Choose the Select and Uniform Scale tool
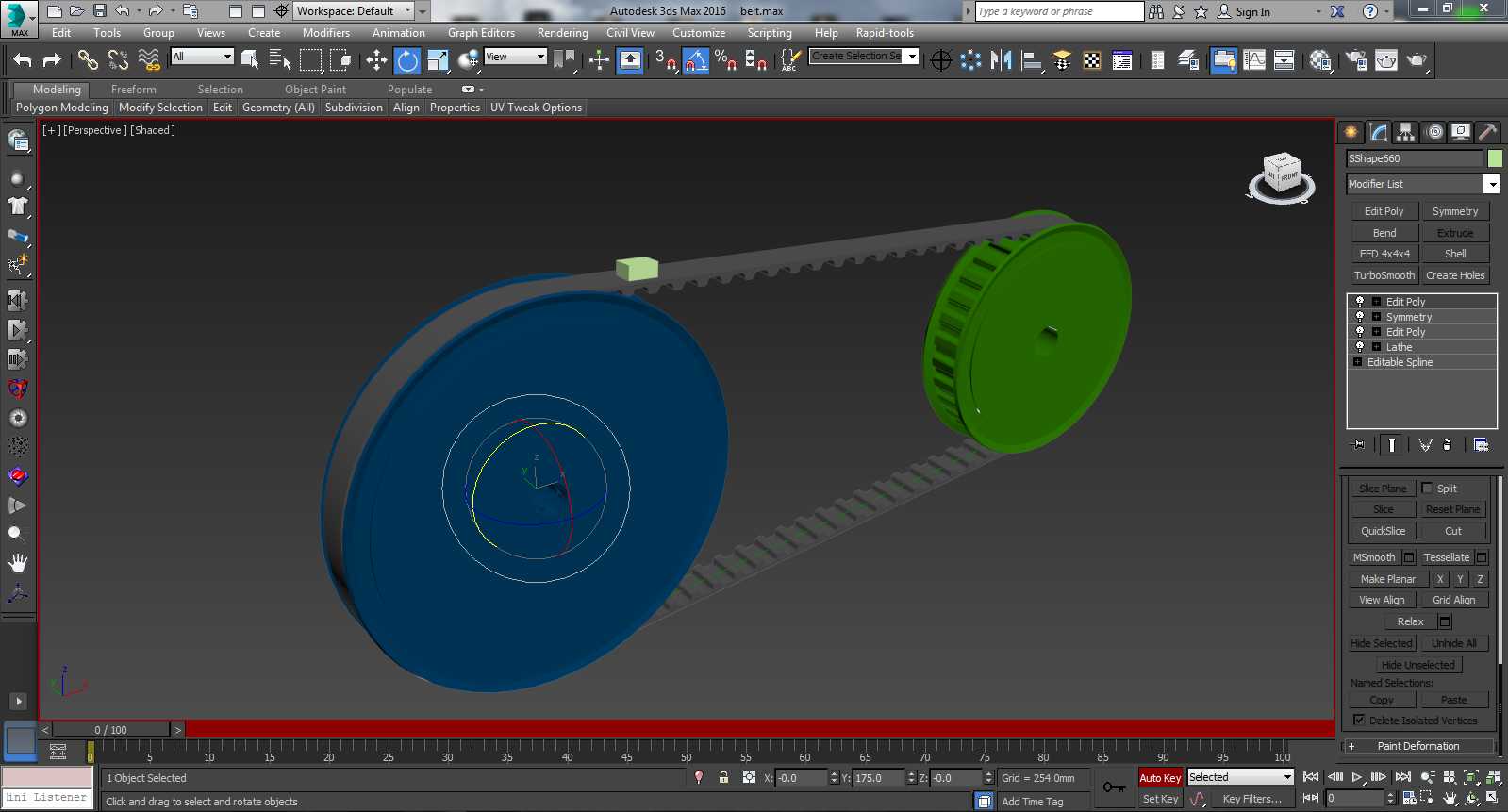The width and height of the screenshot is (1508, 812). click(x=438, y=60)
